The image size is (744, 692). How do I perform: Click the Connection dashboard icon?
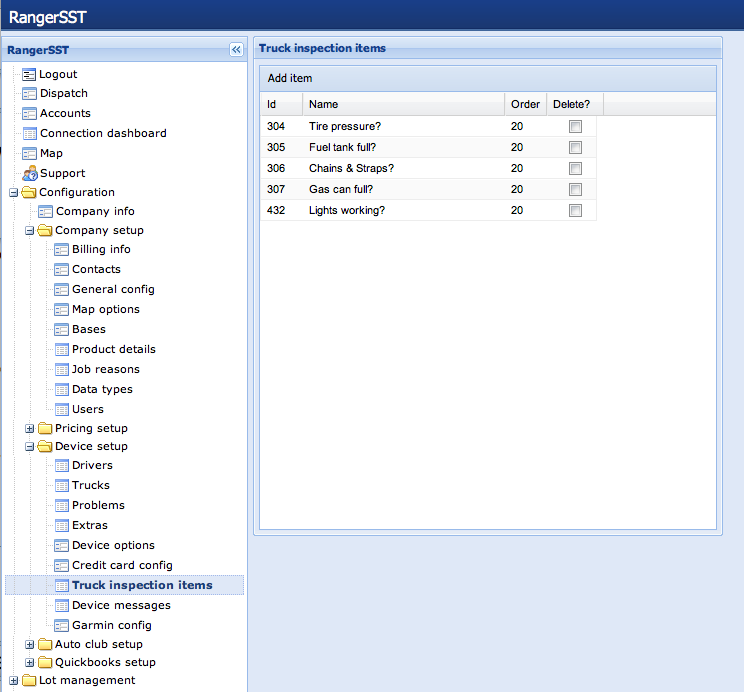pos(29,133)
